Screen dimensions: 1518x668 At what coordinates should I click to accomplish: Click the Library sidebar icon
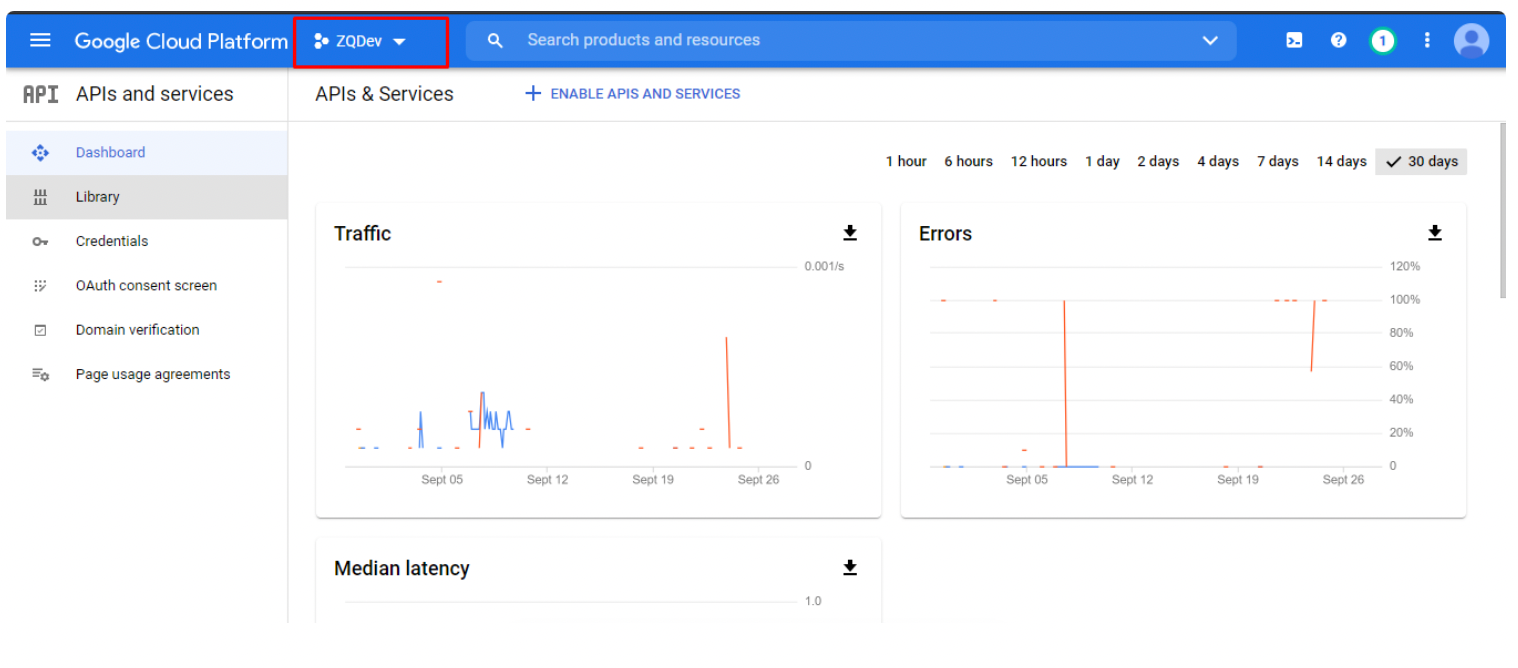tap(40, 197)
